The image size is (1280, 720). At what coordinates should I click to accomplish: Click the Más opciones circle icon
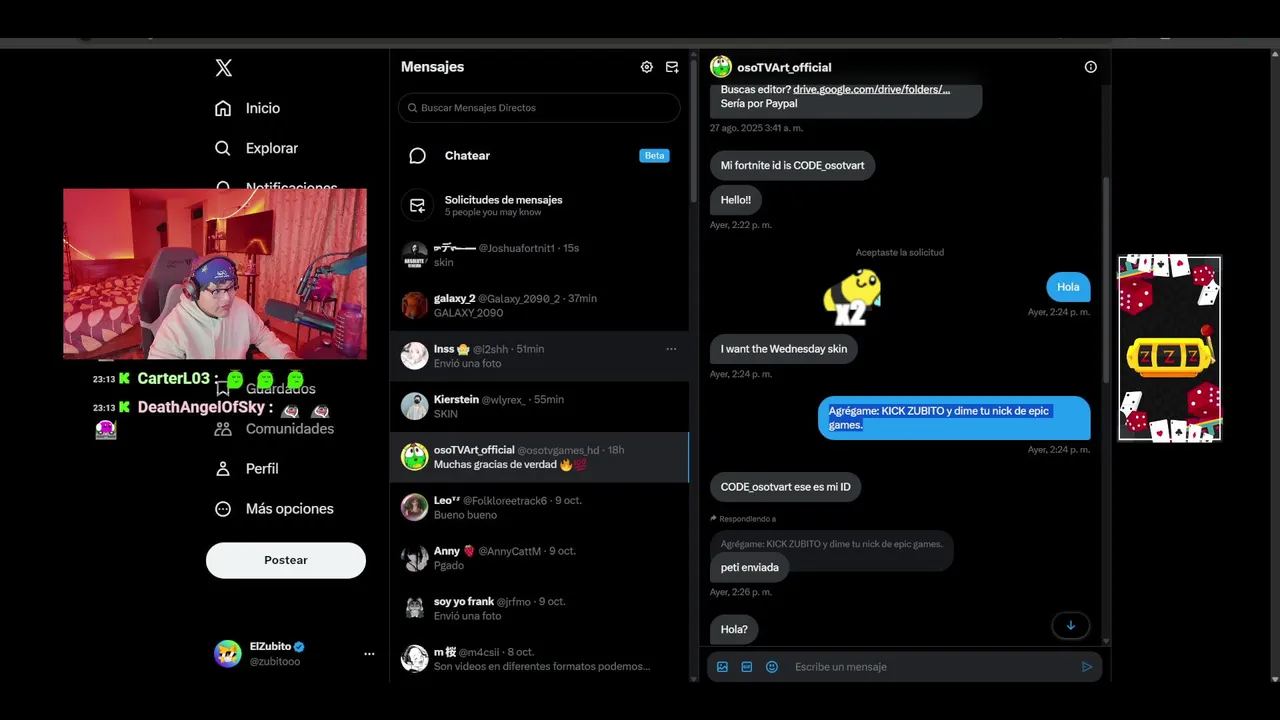(x=223, y=509)
